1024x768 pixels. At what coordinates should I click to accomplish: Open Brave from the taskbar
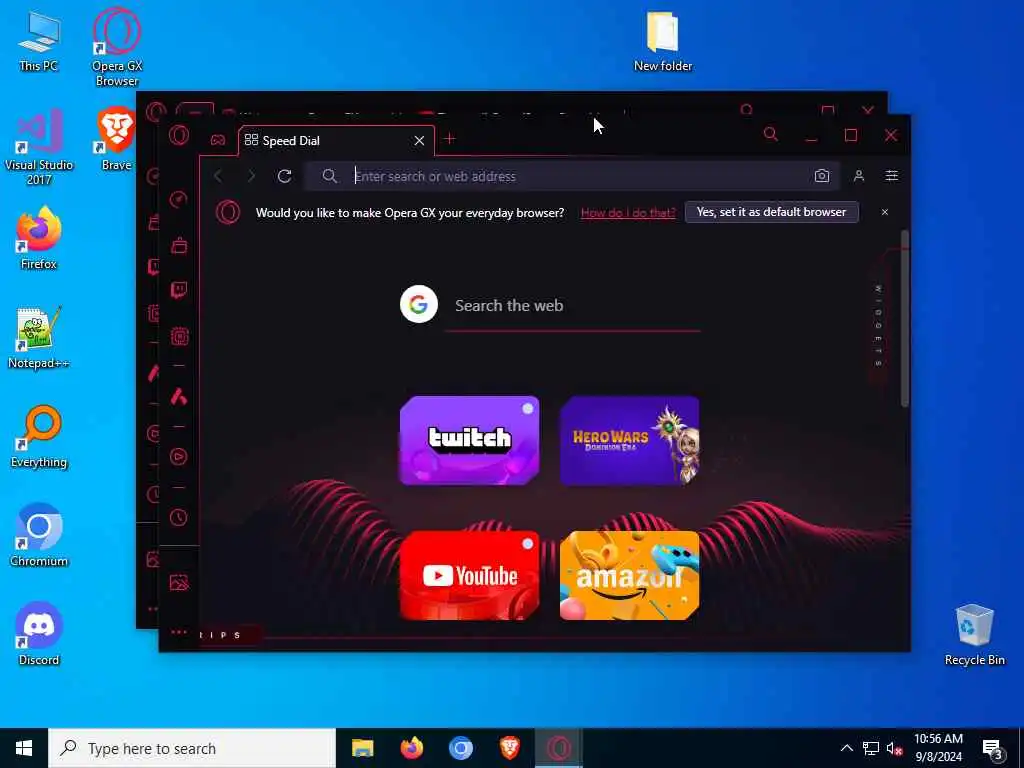tap(509, 748)
